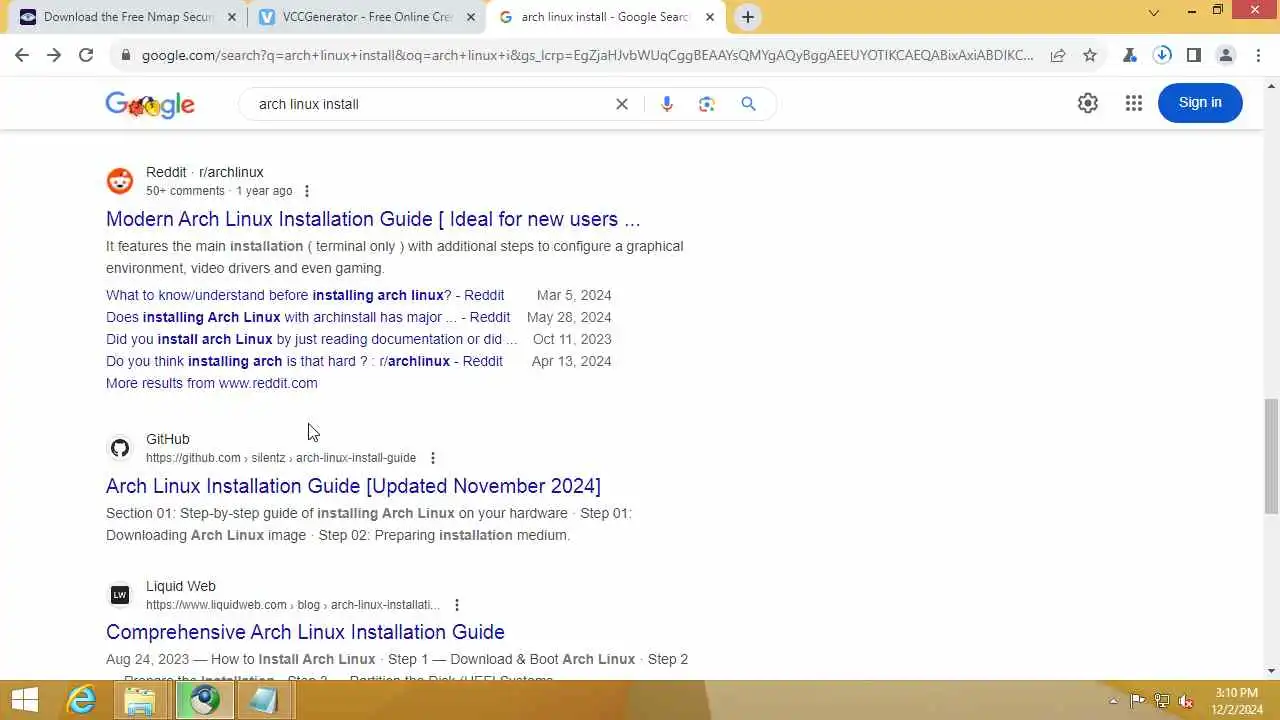Viewport: 1280px width, 720px height.
Task: Bookmark this page with the star icon
Action: click(1090, 56)
